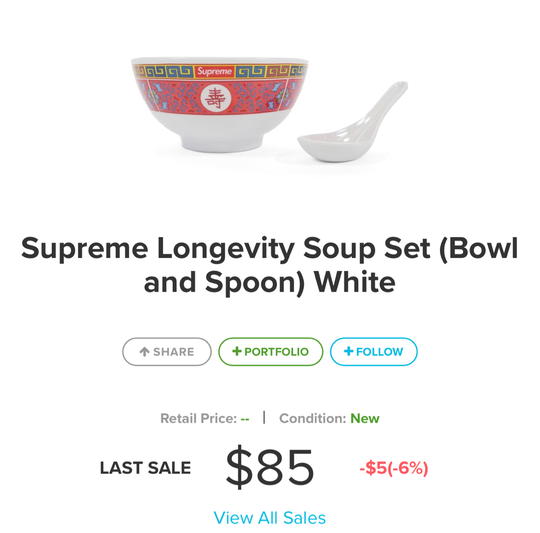Click the LAST SALE label
This screenshot has width=540, height=533.
click(x=145, y=468)
